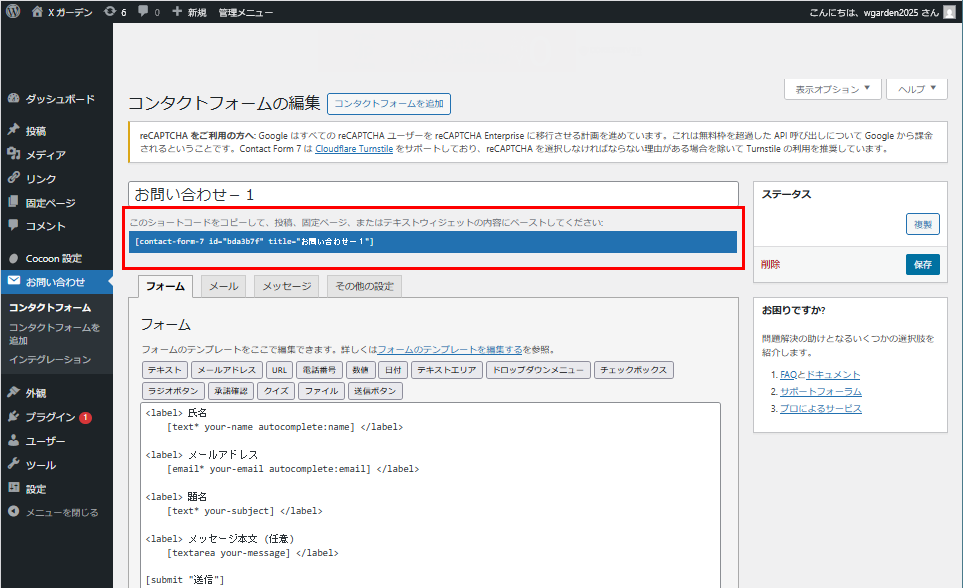
Task: Click inside the form template textarea
Action: pyautogui.click(x=431, y=495)
